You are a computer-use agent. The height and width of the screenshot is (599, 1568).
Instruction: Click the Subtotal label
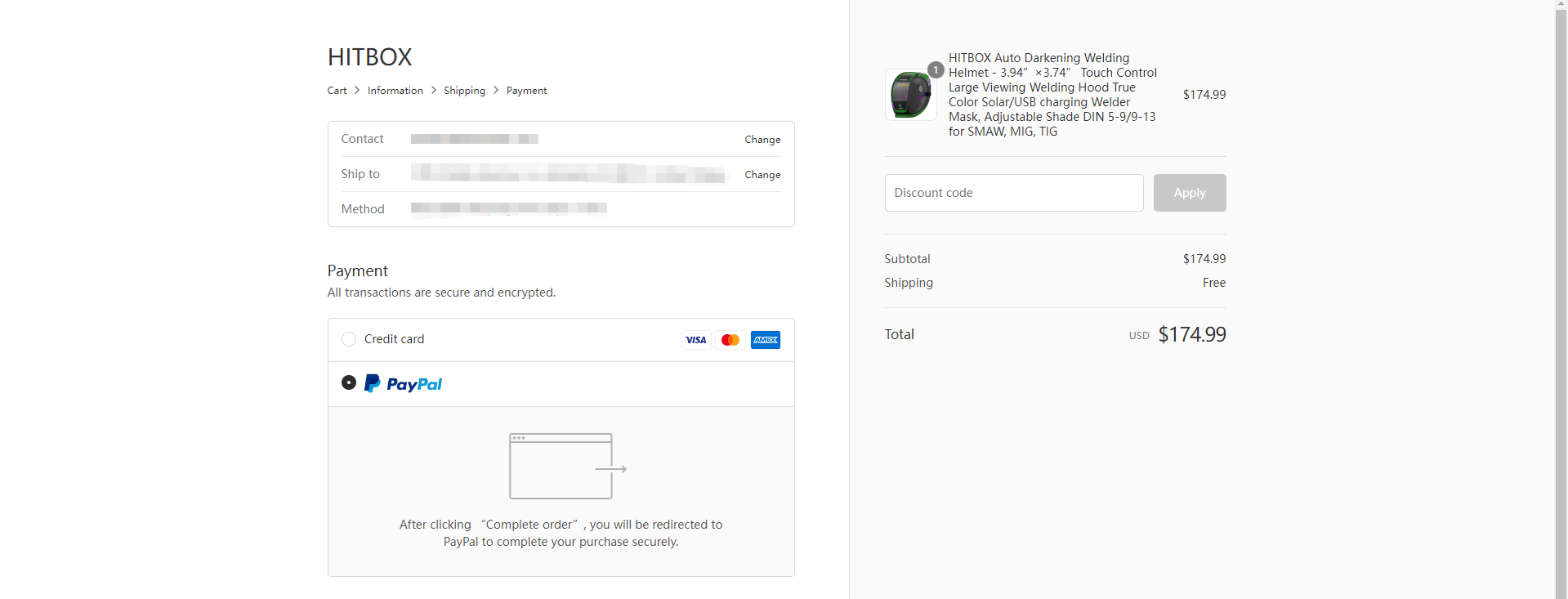tap(907, 259)
